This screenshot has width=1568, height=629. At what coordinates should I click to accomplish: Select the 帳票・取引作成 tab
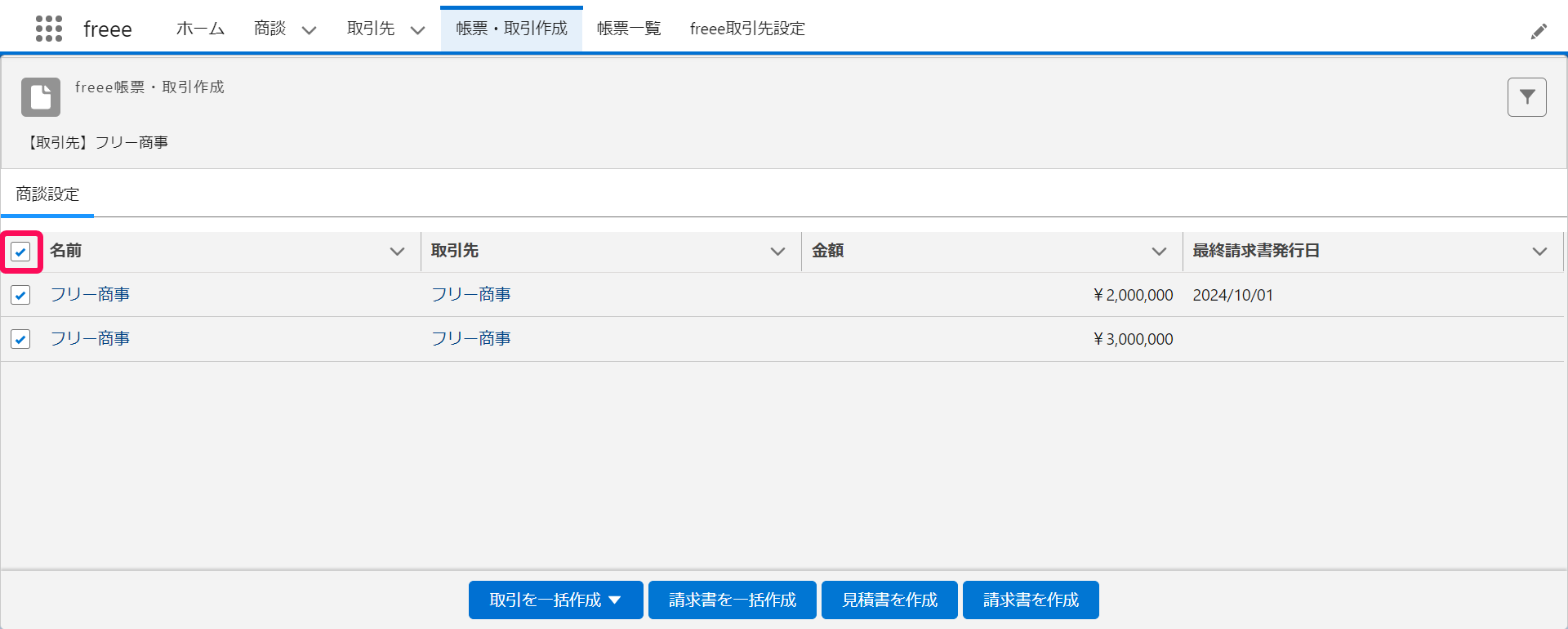[511, 29]
